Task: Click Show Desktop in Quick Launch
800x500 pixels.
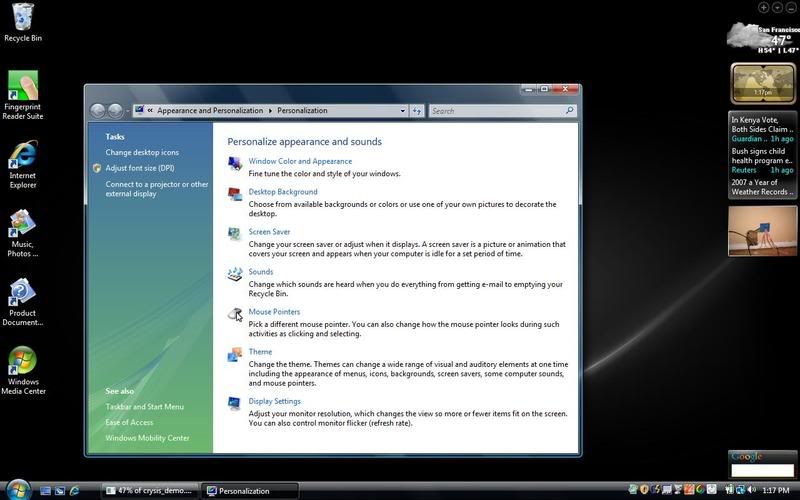Action: coord(45,491)
